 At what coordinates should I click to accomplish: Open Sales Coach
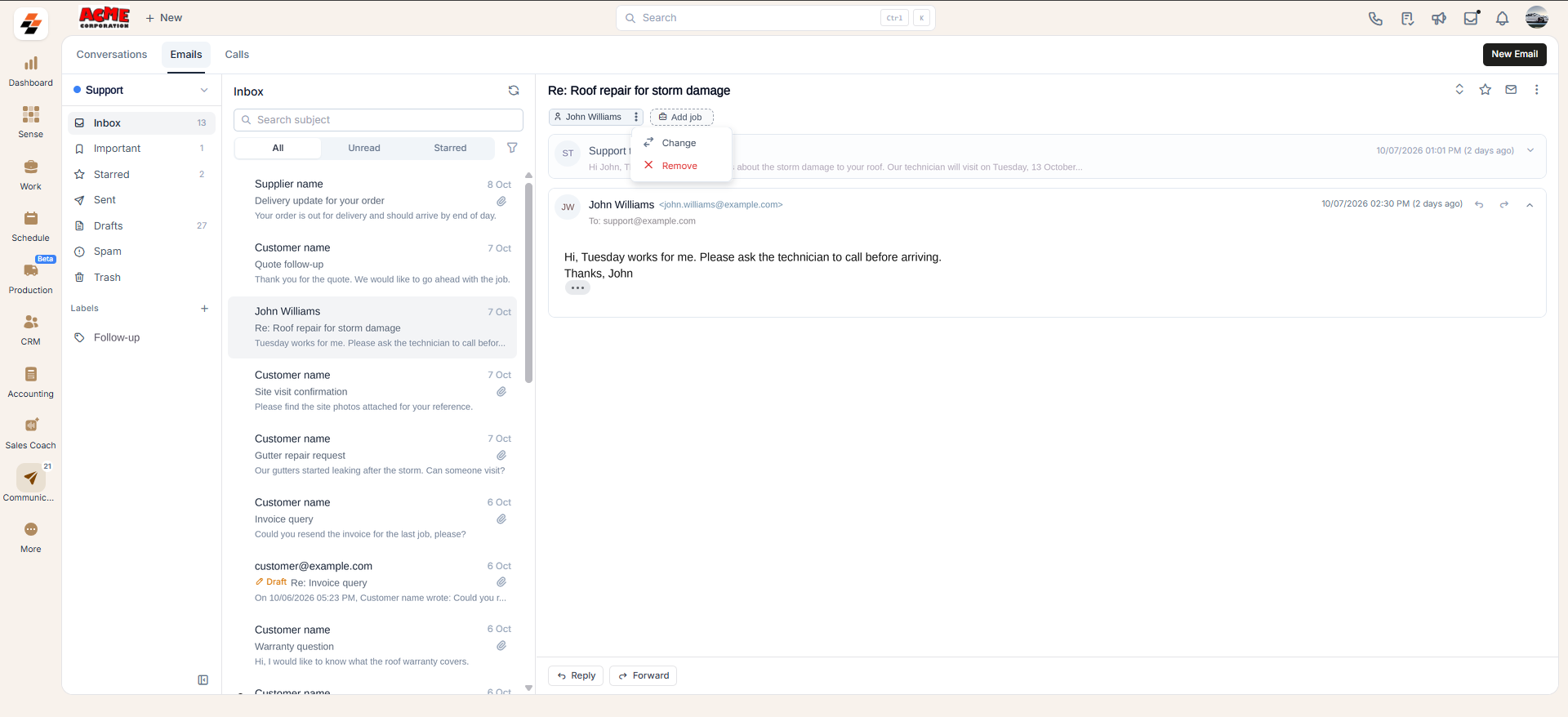[31, 434]
